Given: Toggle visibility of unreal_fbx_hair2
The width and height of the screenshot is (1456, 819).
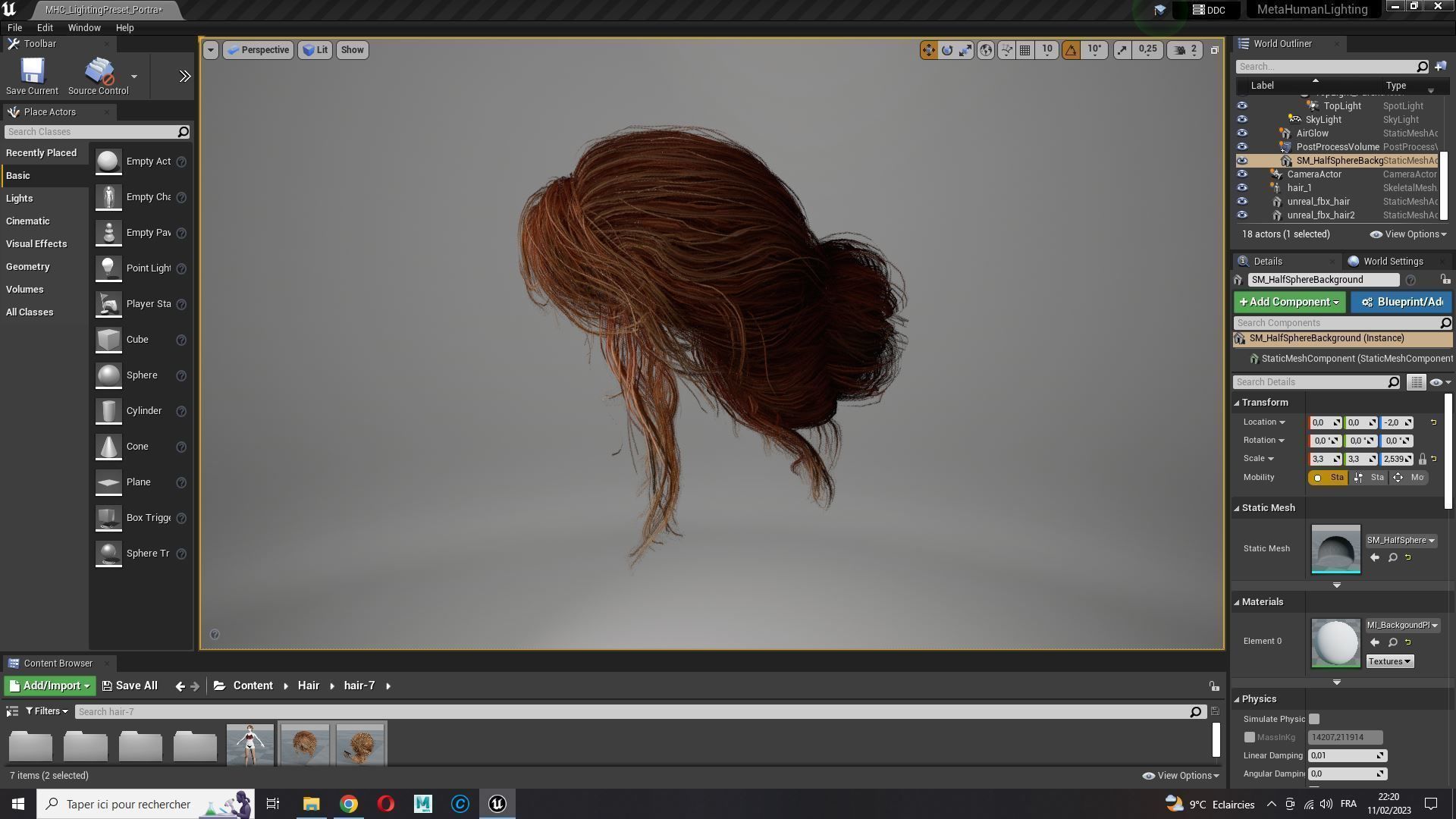Looking at the screenshot, I should coord(1242,215).
